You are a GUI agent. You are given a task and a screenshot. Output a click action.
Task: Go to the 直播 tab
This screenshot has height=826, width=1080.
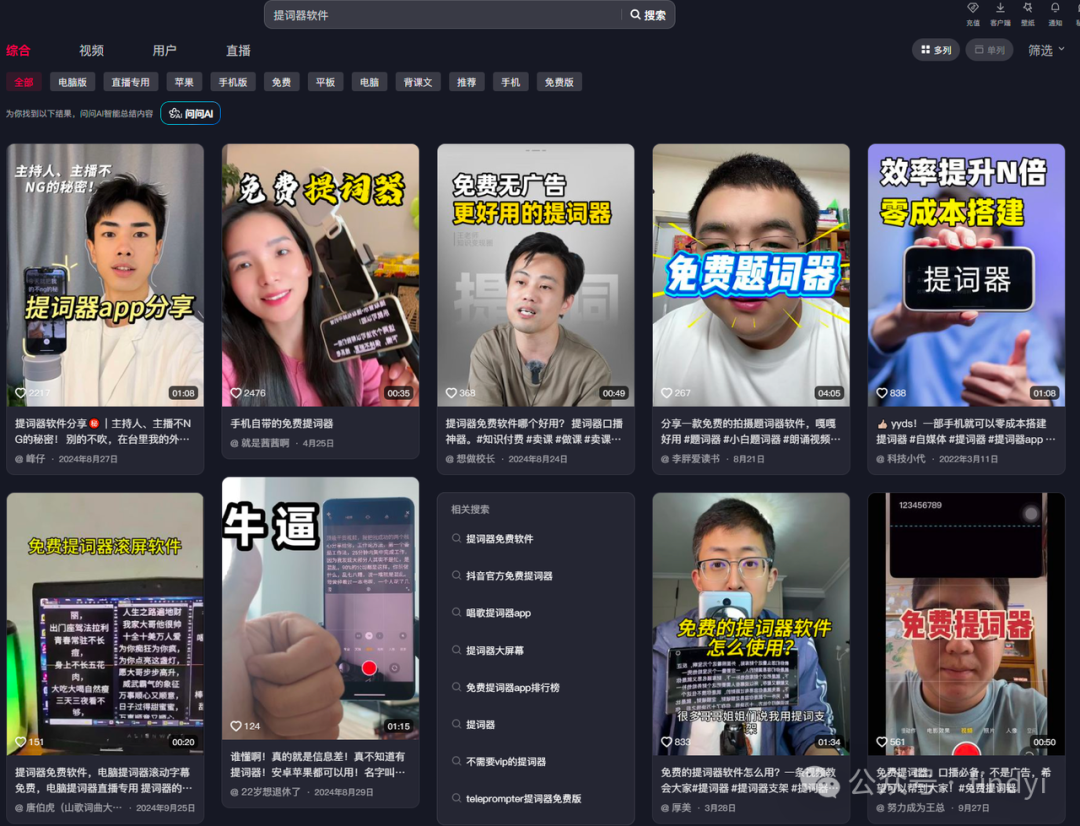(238, 50)
